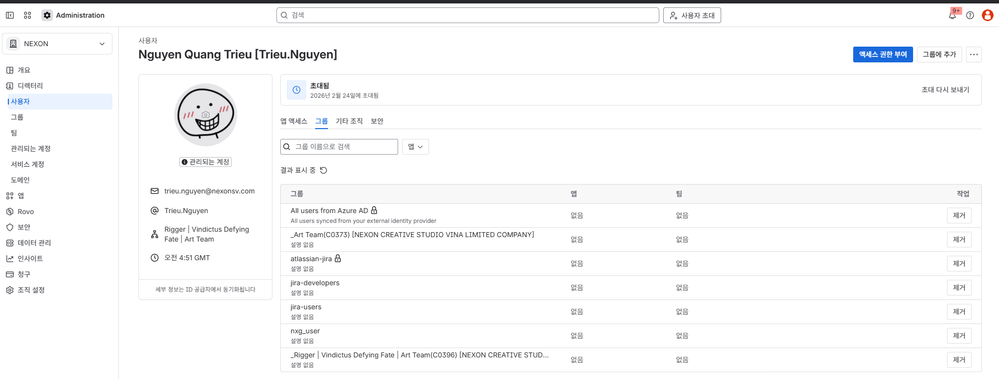Open the orange user profile avatar
The height and width of the screenshot is (379, 999).
tap(987, 15)
